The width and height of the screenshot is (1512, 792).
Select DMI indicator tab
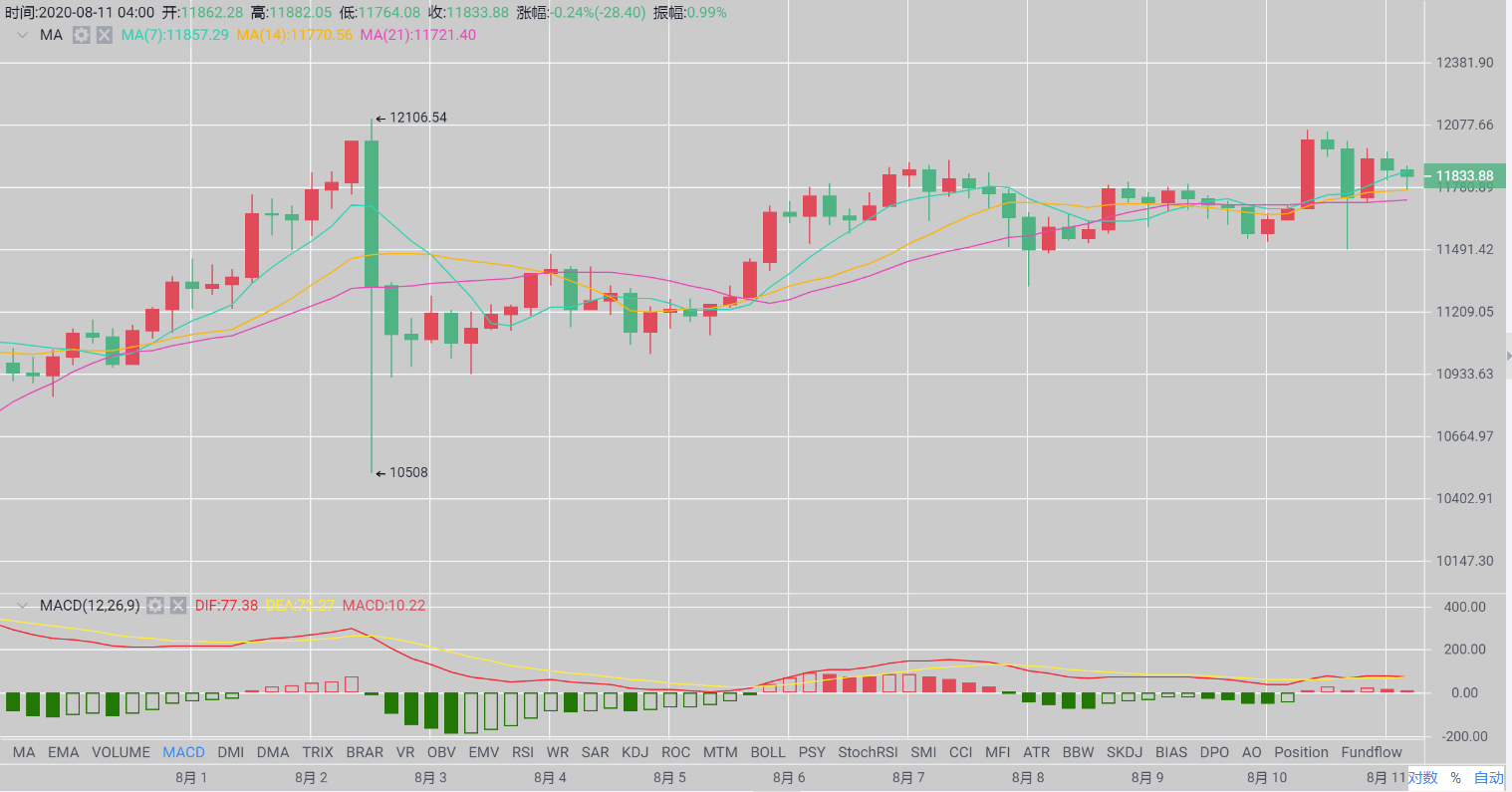(x=230, y=752)
